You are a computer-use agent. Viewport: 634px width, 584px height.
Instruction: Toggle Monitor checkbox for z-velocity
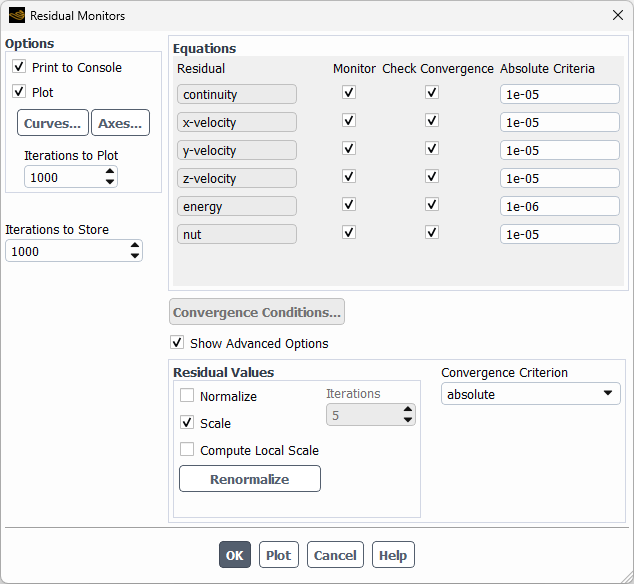tap(349, 176)
